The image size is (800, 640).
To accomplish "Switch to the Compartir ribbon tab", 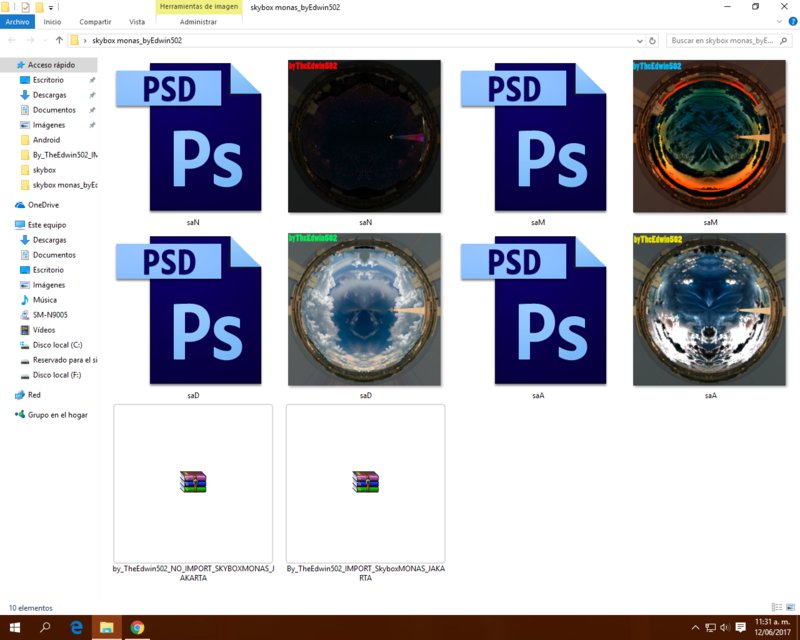I will 95,22.
